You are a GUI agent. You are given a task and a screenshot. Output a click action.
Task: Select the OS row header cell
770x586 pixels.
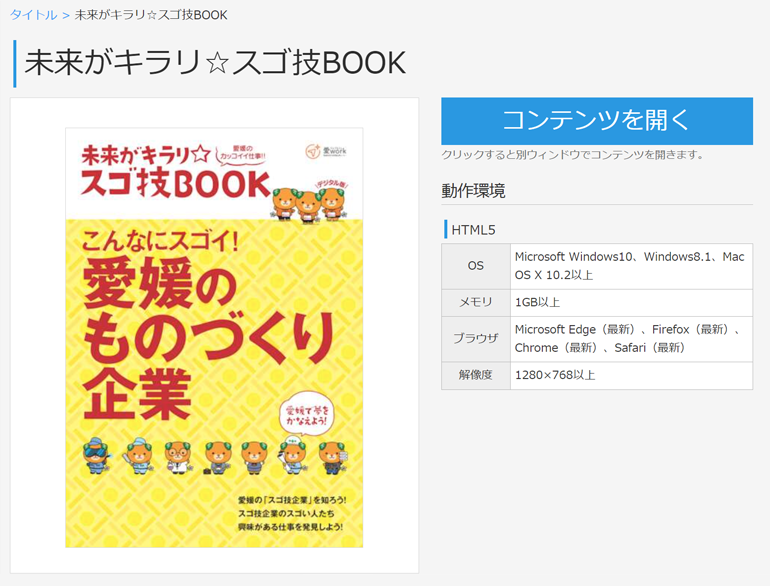(x=475, y=266)
